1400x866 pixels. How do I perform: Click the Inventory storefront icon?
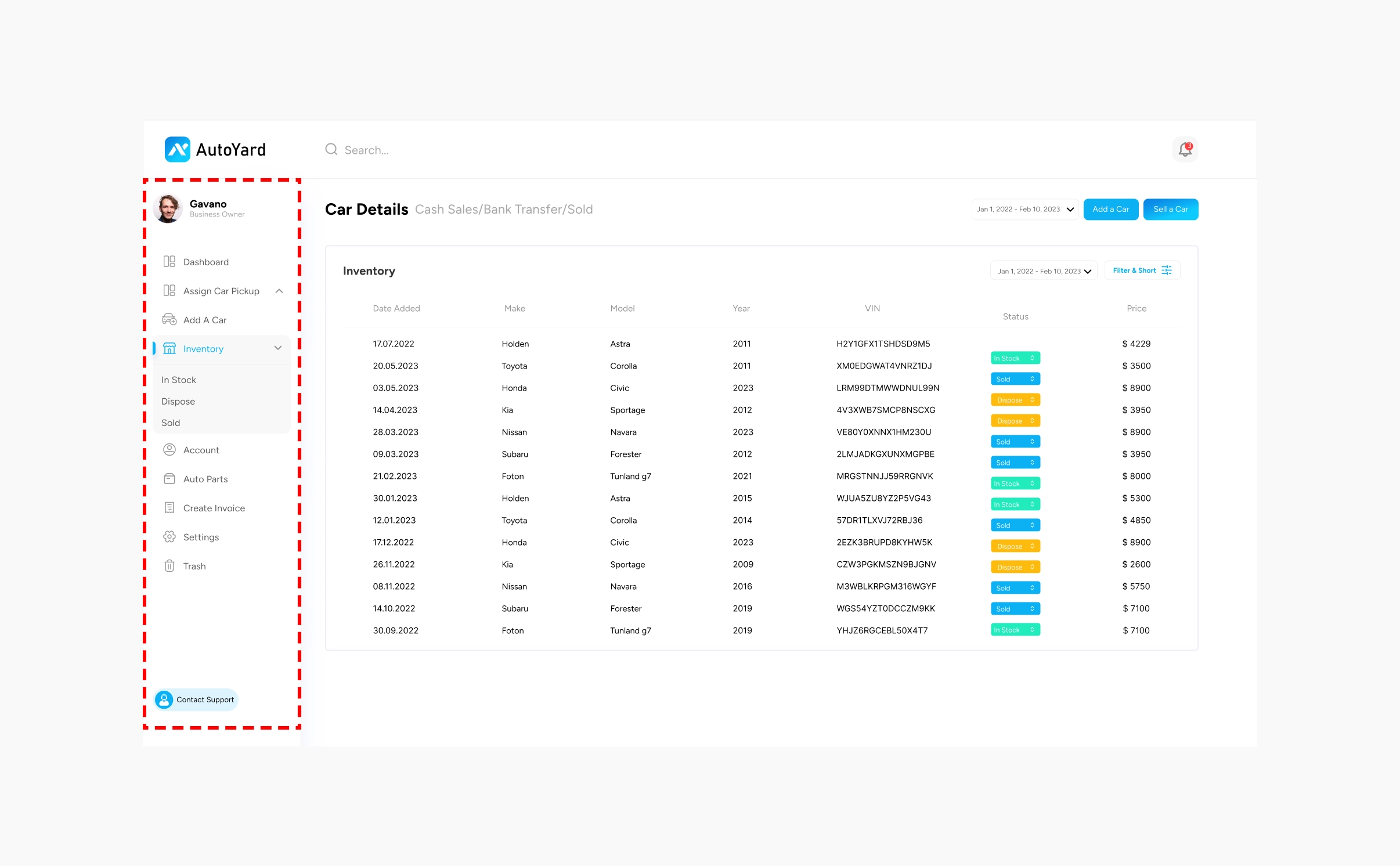169,348
